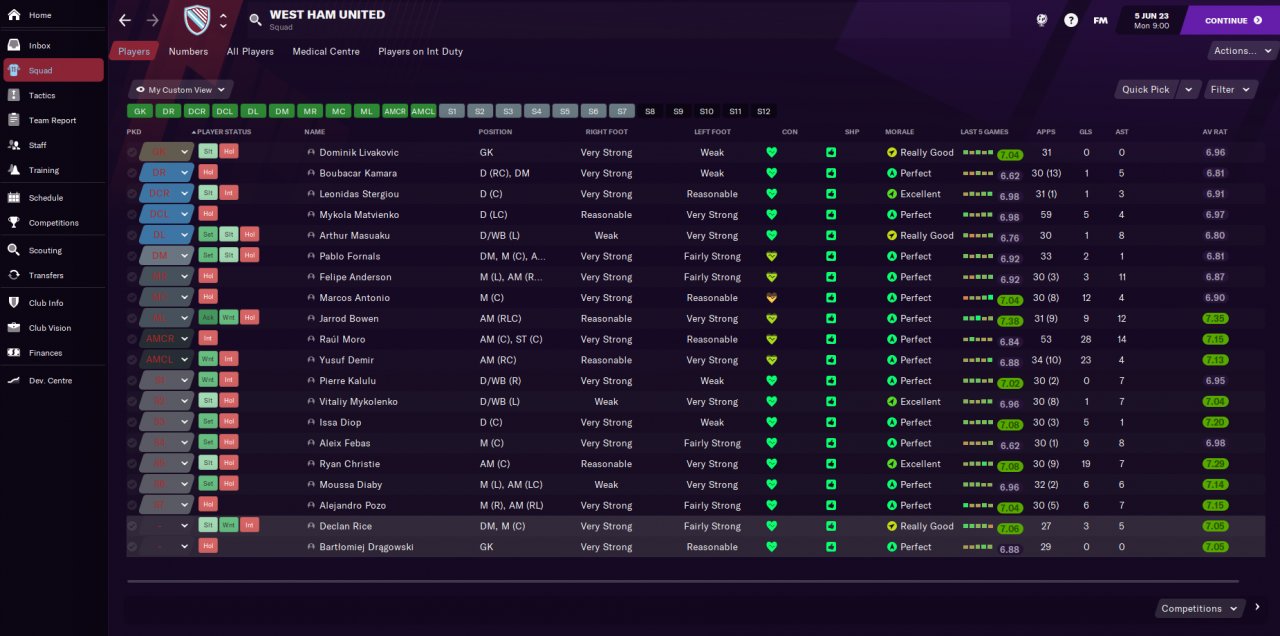Toggle pick checkbox for Issa Diop
Viewport: 1280px width, 636px height.
tap(132, 422)
